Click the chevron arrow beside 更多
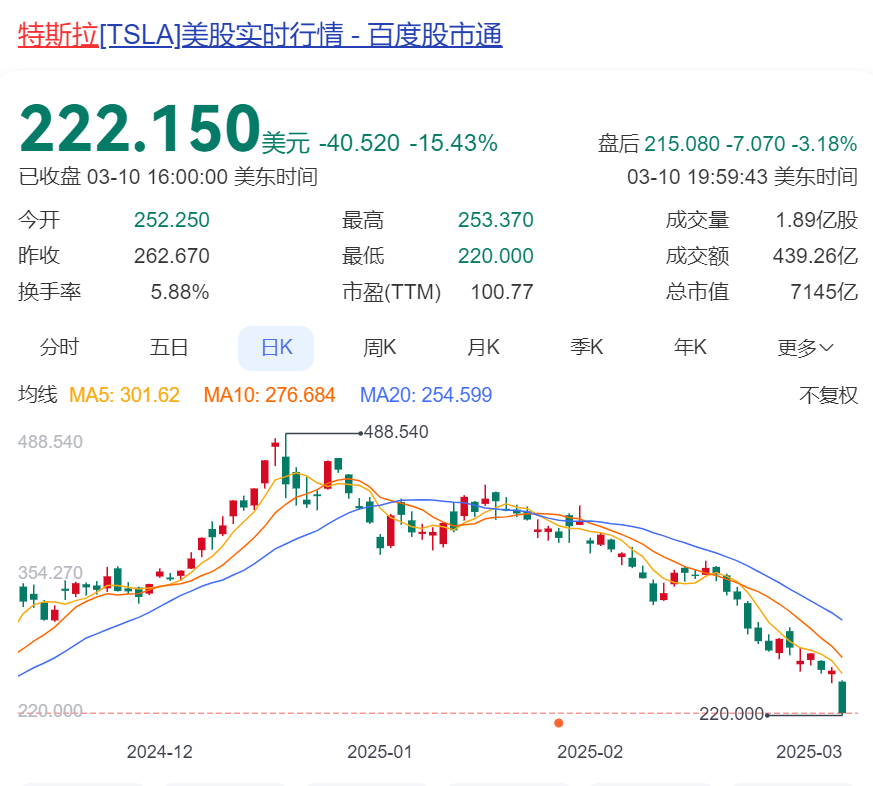This screenshot has height=786, width=873. point(827,348)
